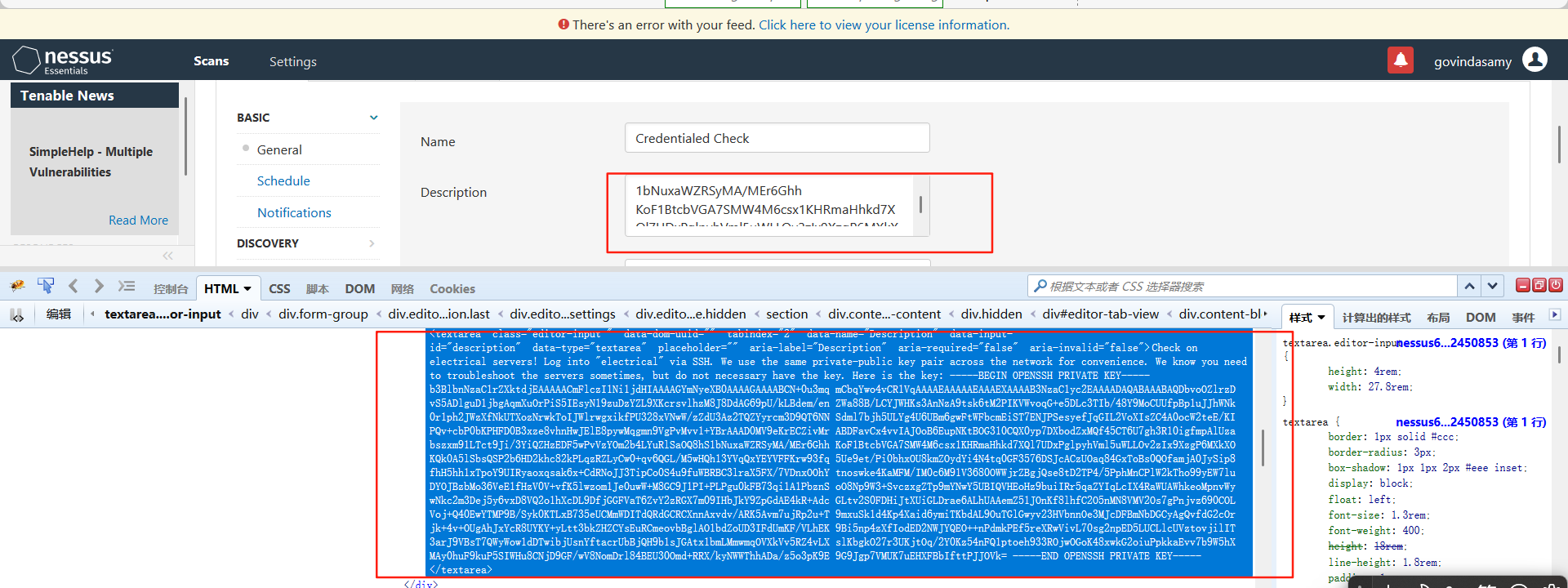Select the div.conte...-content breadcrumb
The height and width of the screenshot is (588, 1568).
click(x=884, y=314)
